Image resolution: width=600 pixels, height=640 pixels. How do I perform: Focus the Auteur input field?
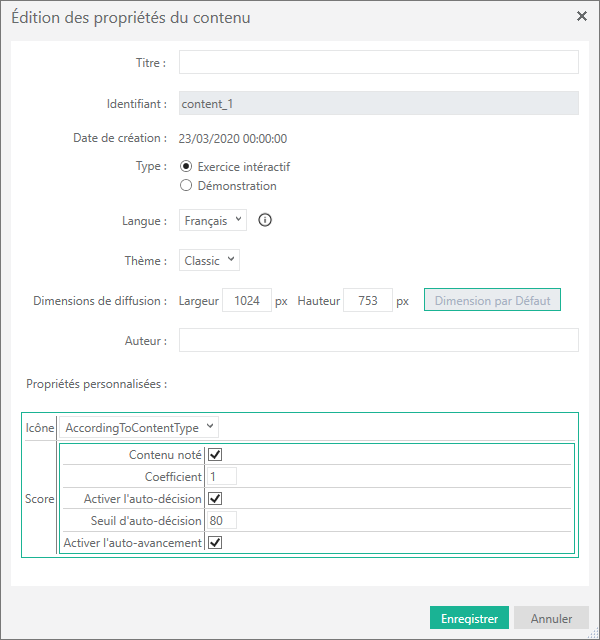click(x=378, y=341)
